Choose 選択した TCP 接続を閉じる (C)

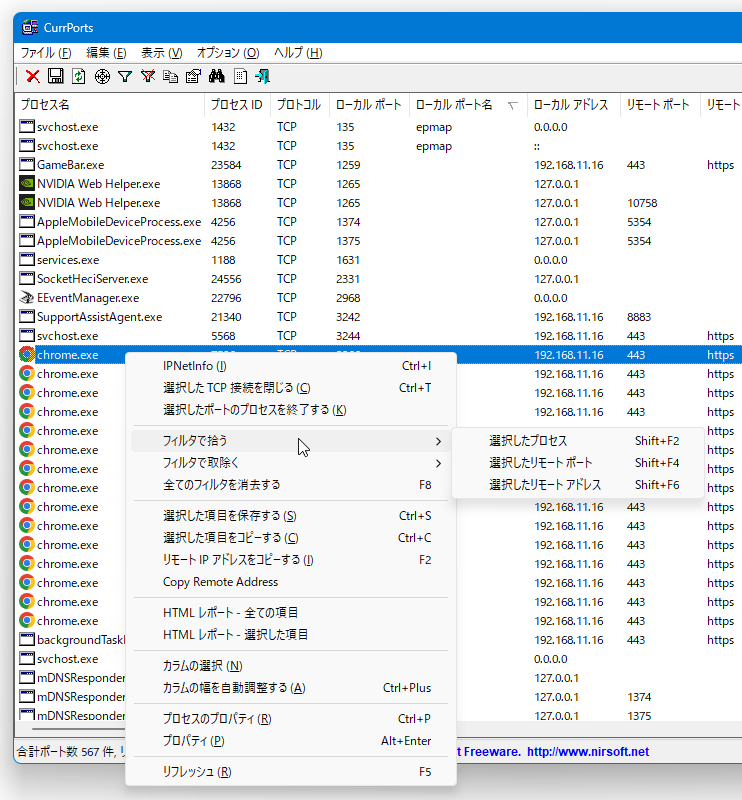pos(291,388)
